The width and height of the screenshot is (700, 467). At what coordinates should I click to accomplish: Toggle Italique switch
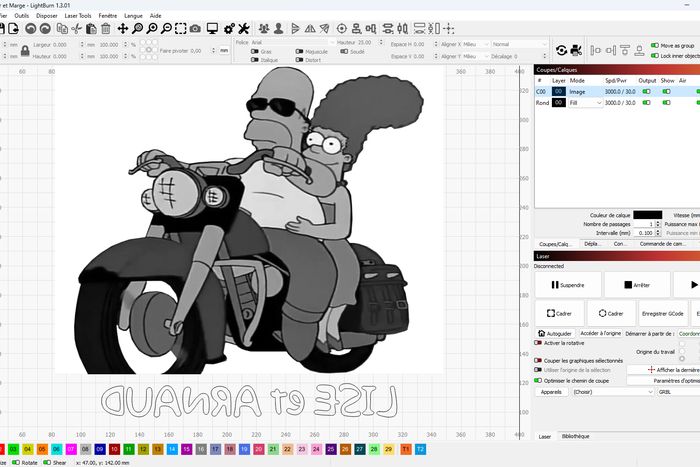255,59
